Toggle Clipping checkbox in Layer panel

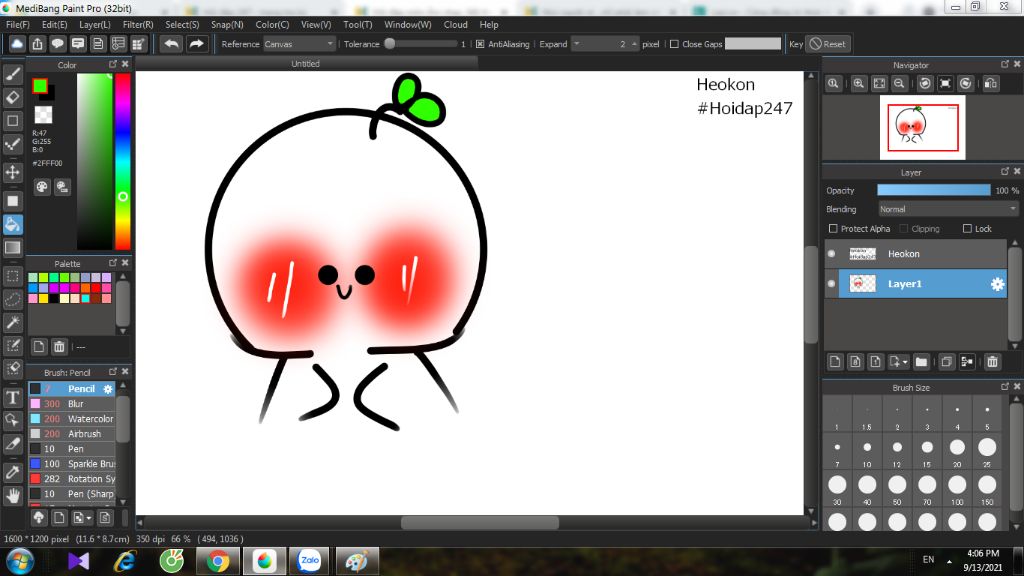[x=904, y=229]
